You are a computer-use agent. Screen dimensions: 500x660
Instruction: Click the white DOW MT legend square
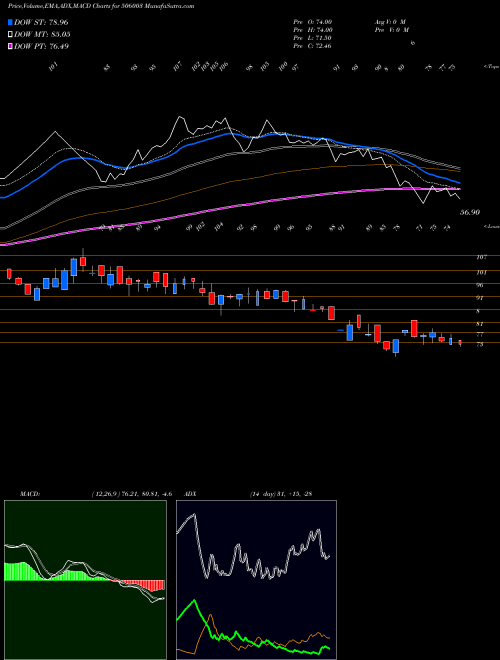[10, 35]
